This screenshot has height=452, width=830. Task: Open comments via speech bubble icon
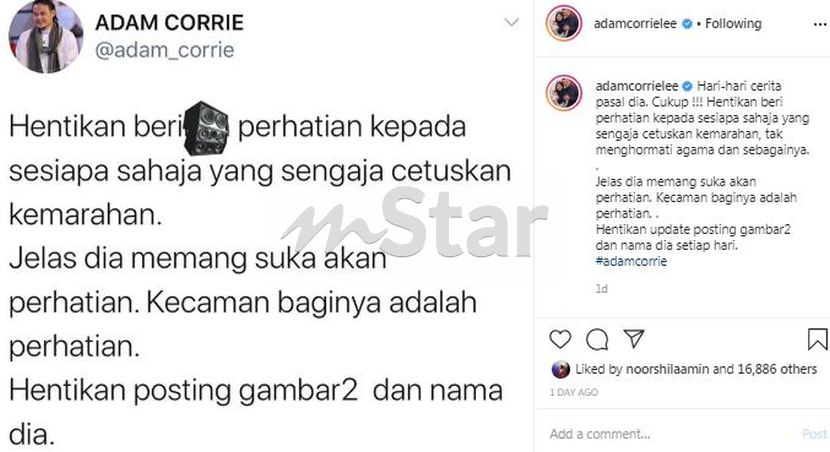(597, 340)
